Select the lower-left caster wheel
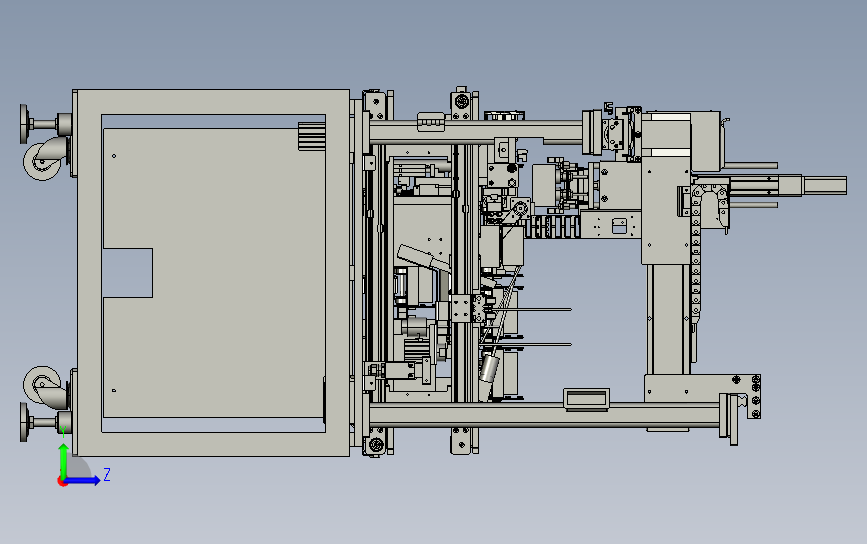 pos(42,384)
